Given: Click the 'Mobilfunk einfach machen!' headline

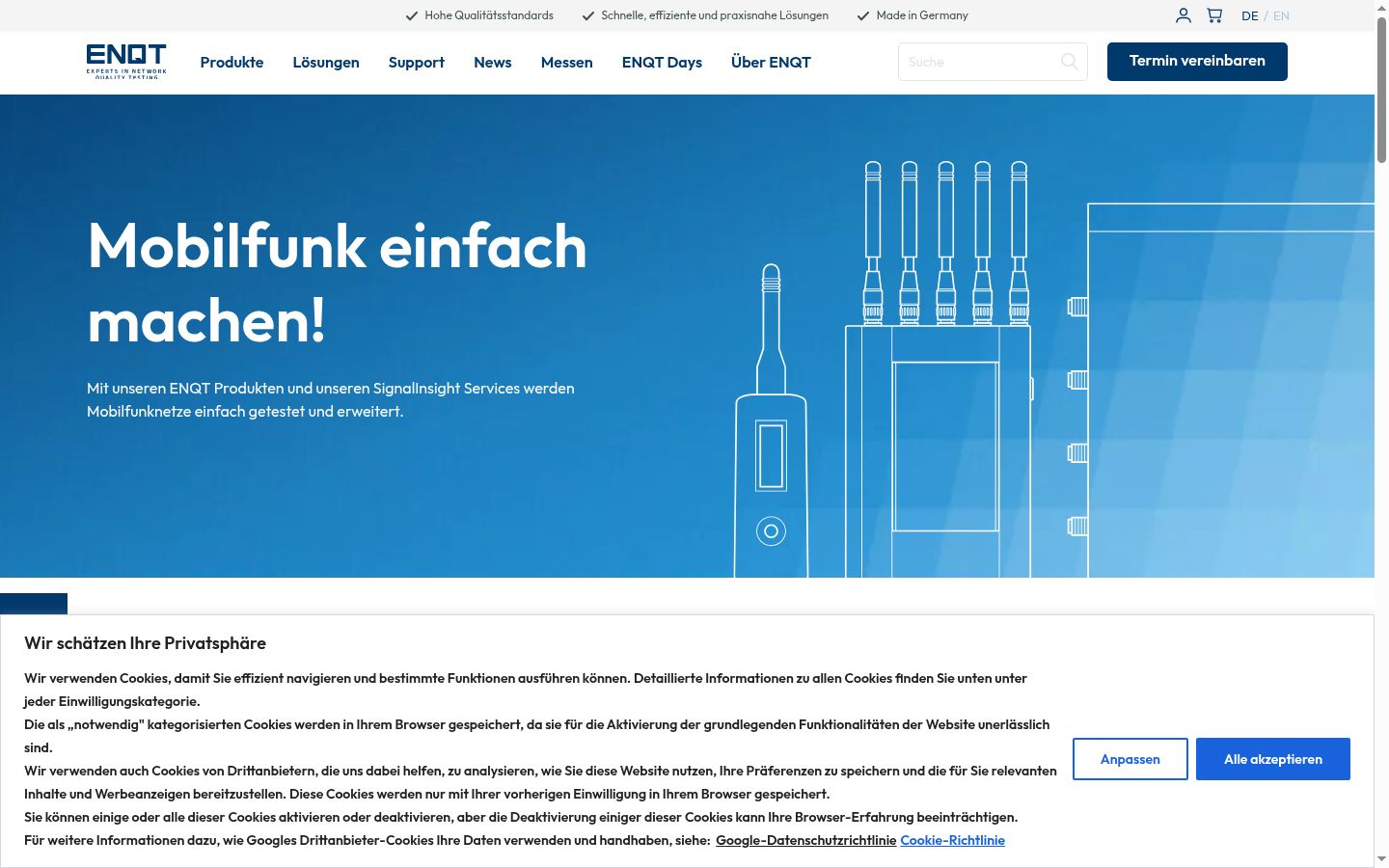Looking at the screenshot, I should click(338, 282).
